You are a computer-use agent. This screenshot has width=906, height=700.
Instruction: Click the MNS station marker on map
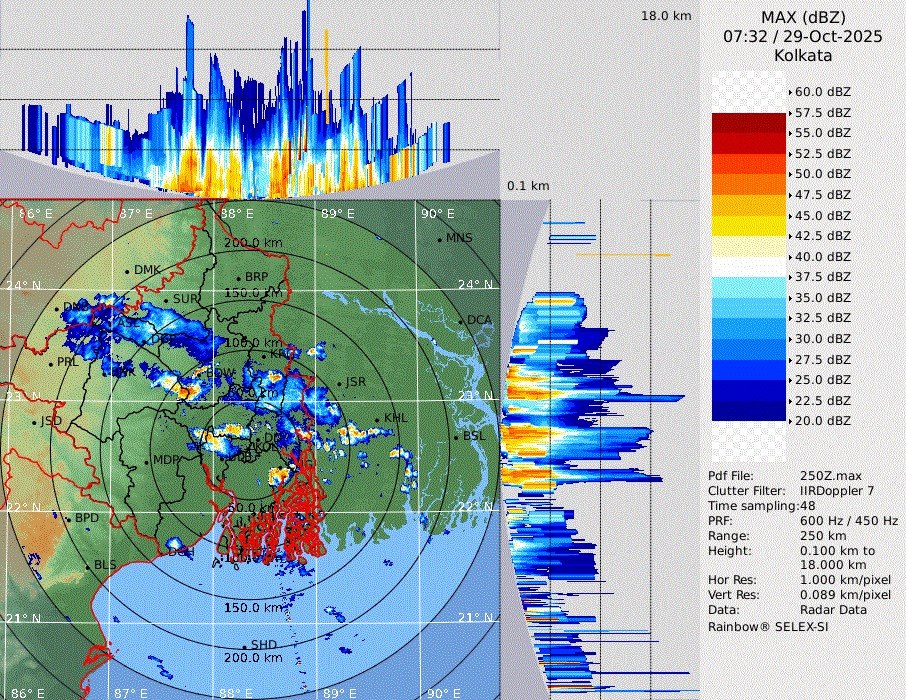click(x=439, y=239)
